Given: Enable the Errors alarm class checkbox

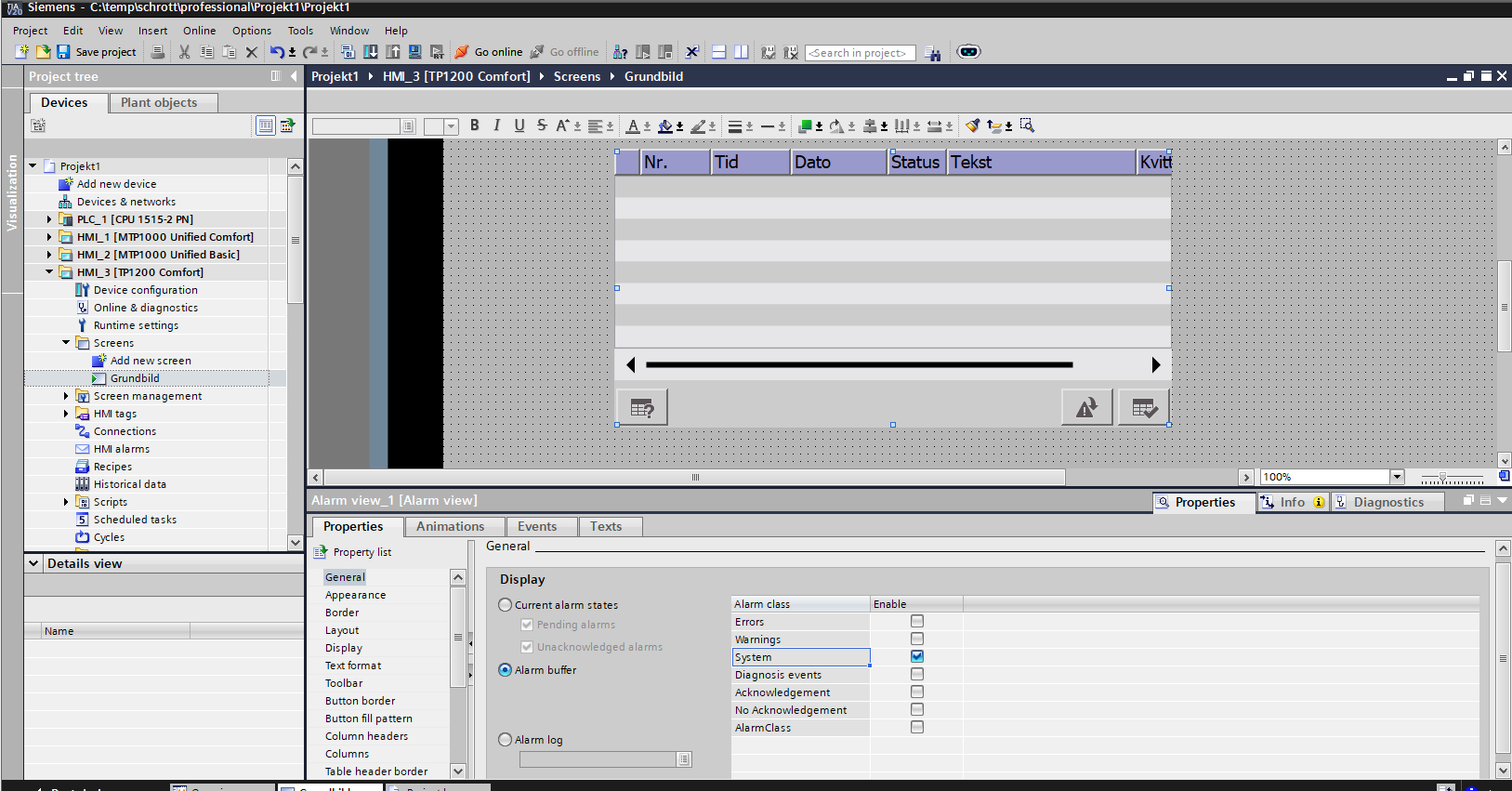Looking at the screenshot, I should 917,621.
